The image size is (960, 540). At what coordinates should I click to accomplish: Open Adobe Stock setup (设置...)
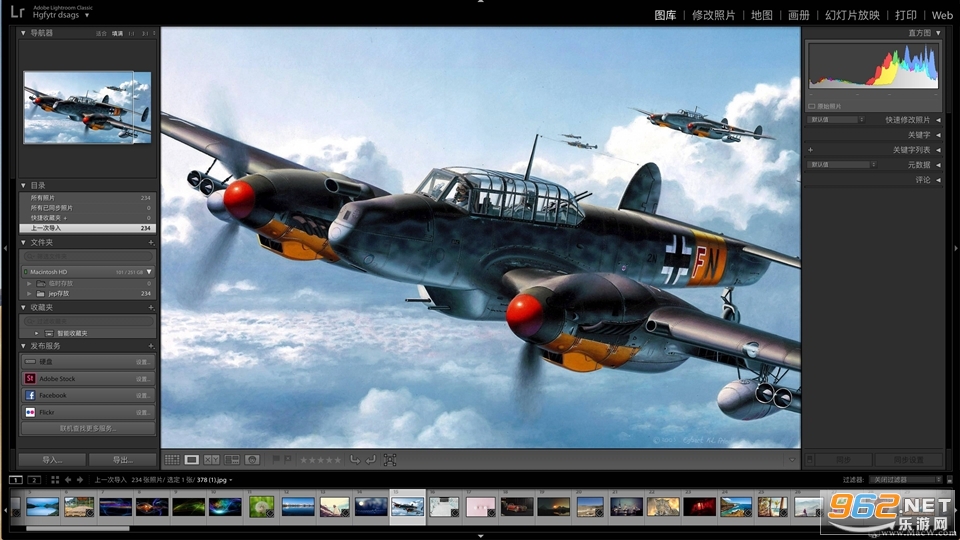[143, 379]
